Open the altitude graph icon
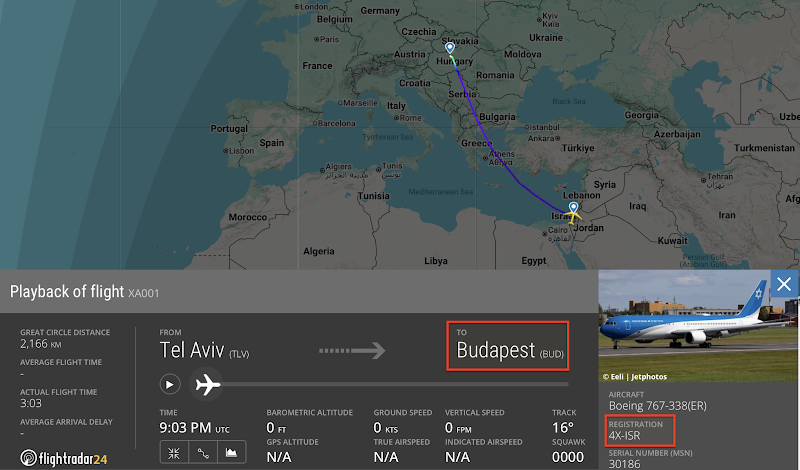The height and width of the screenshot is (470, 800). 231,453
